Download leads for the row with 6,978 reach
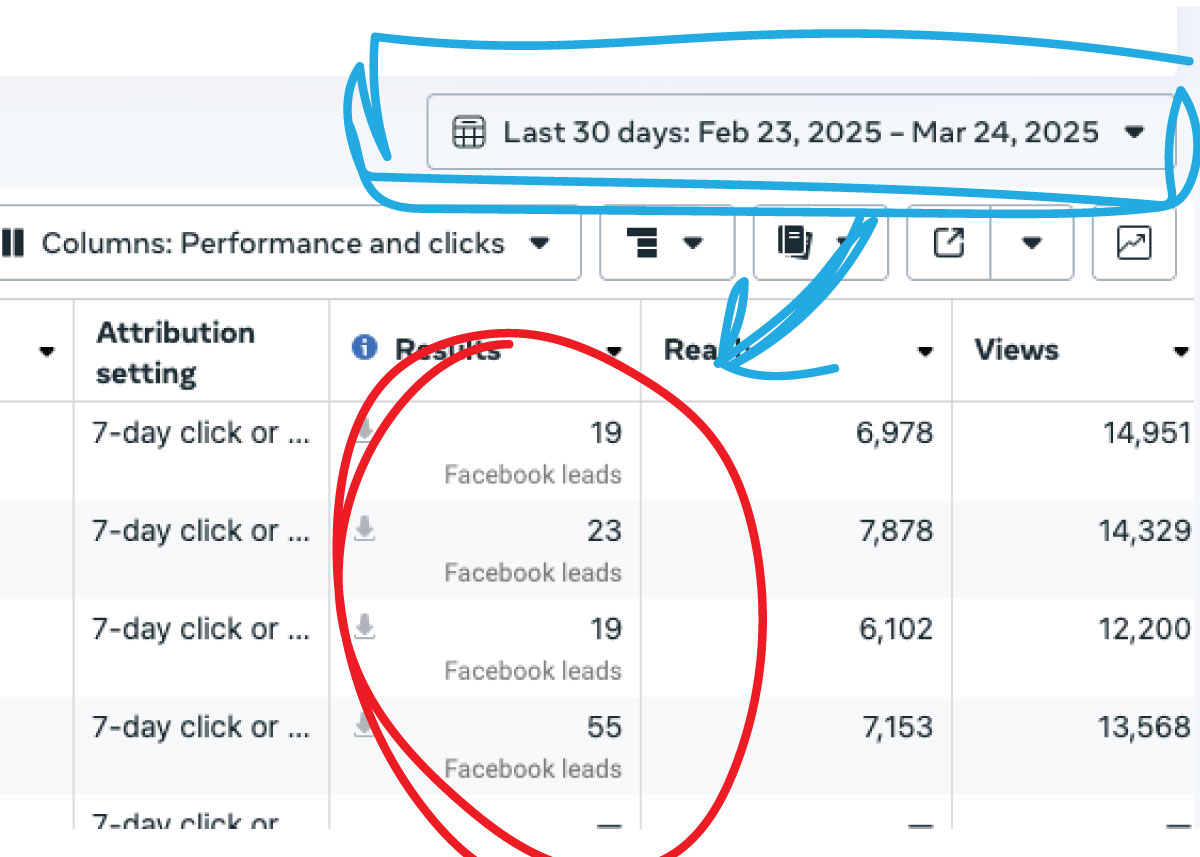The width and height of the screenshot is (1200, 857). pyautogui.click(x=365, y=430)
